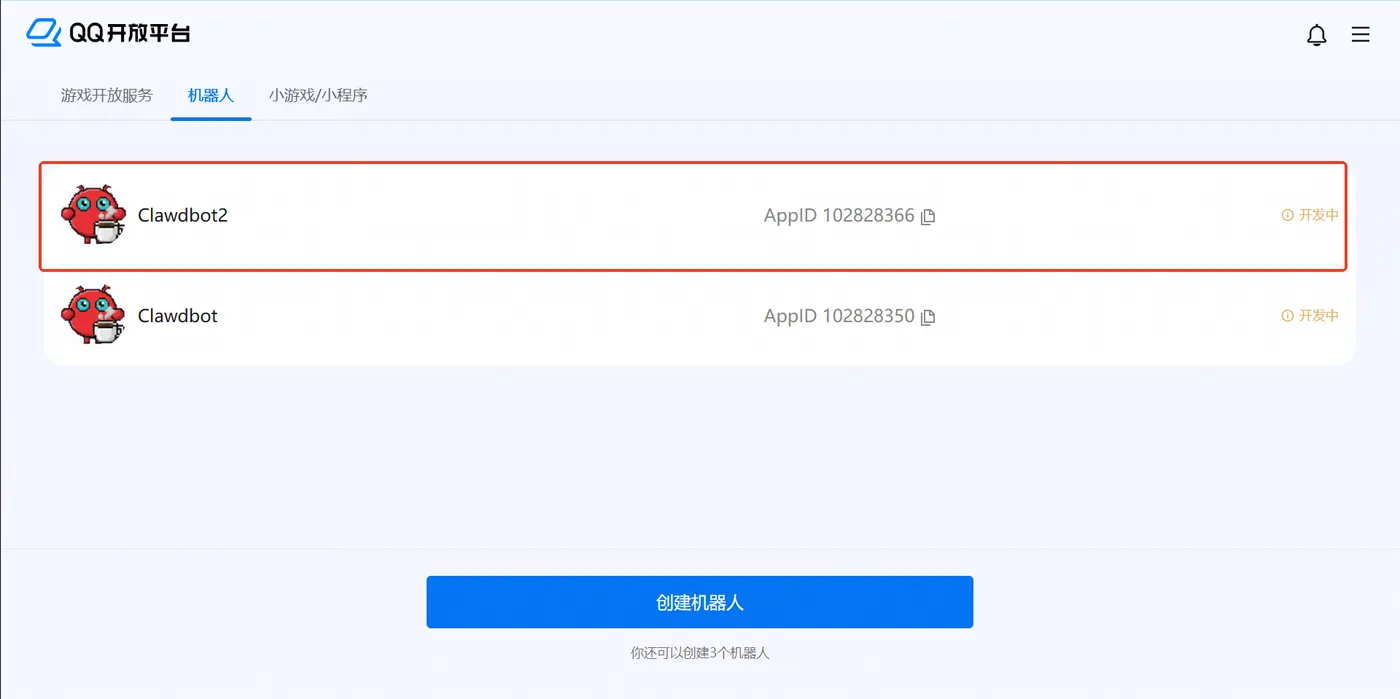Open the Clawdbot robot name
This screenshot has width=1400, height=699.
point(178,316)
